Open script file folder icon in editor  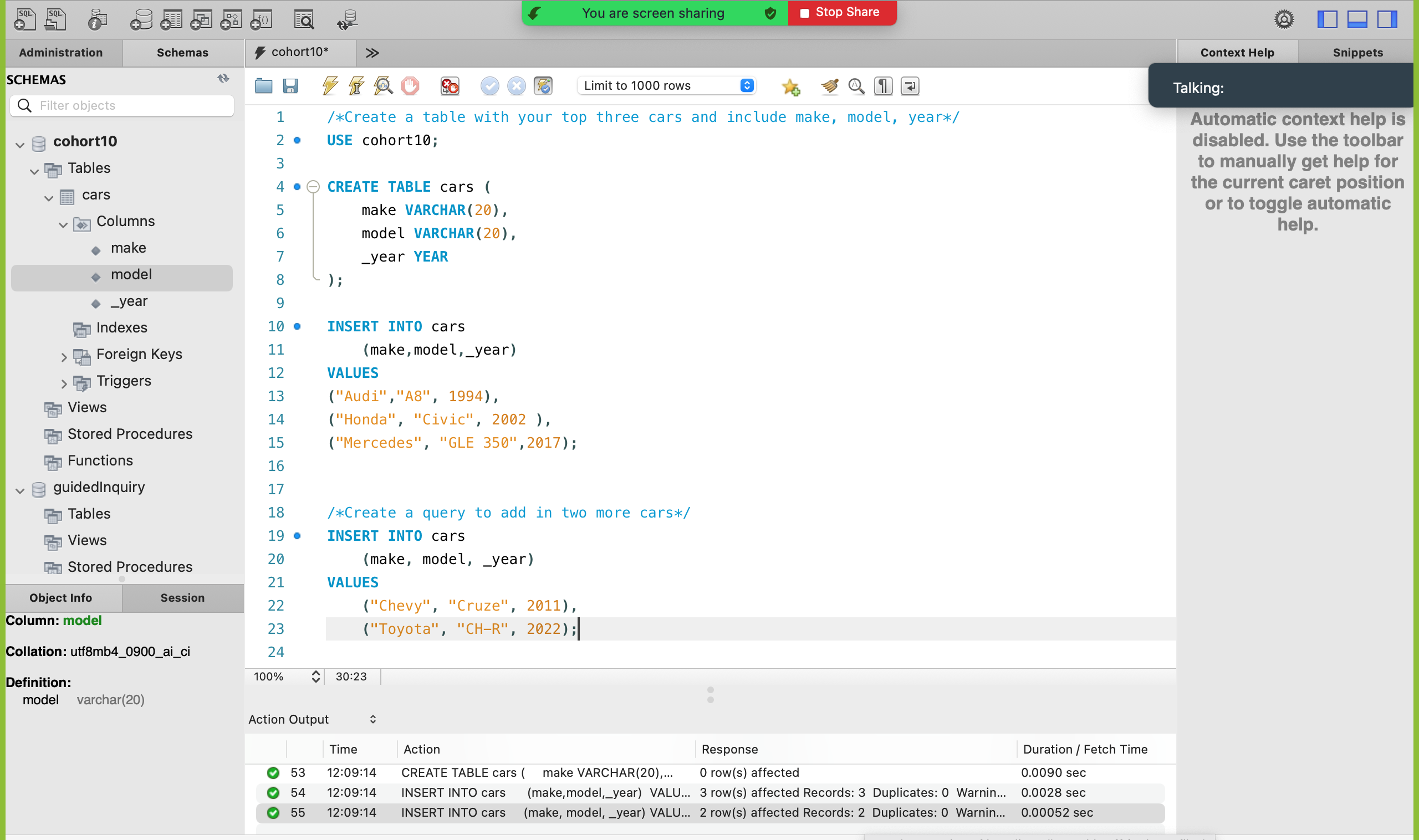[263, 86]
